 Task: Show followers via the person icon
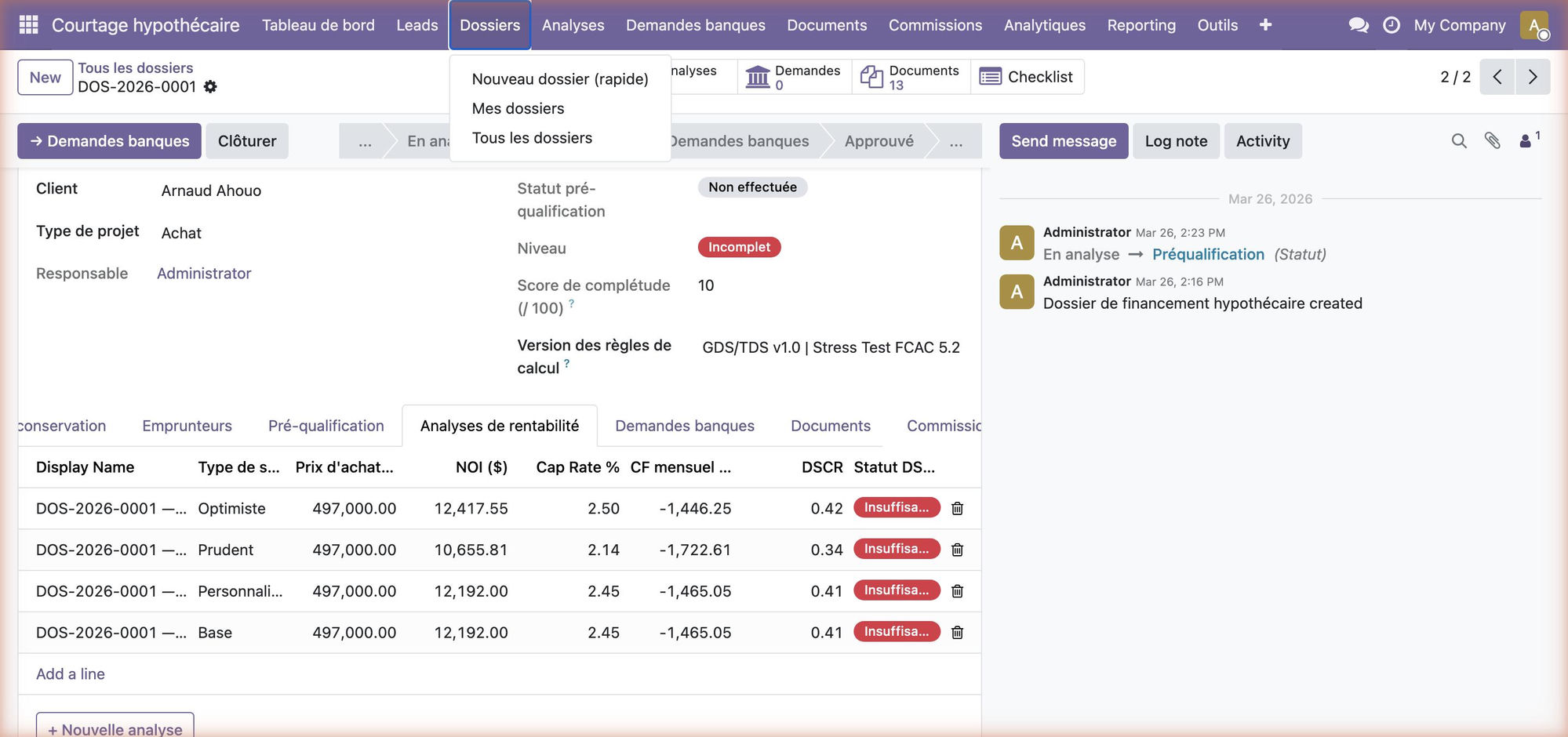click(x=1529, y=140)
